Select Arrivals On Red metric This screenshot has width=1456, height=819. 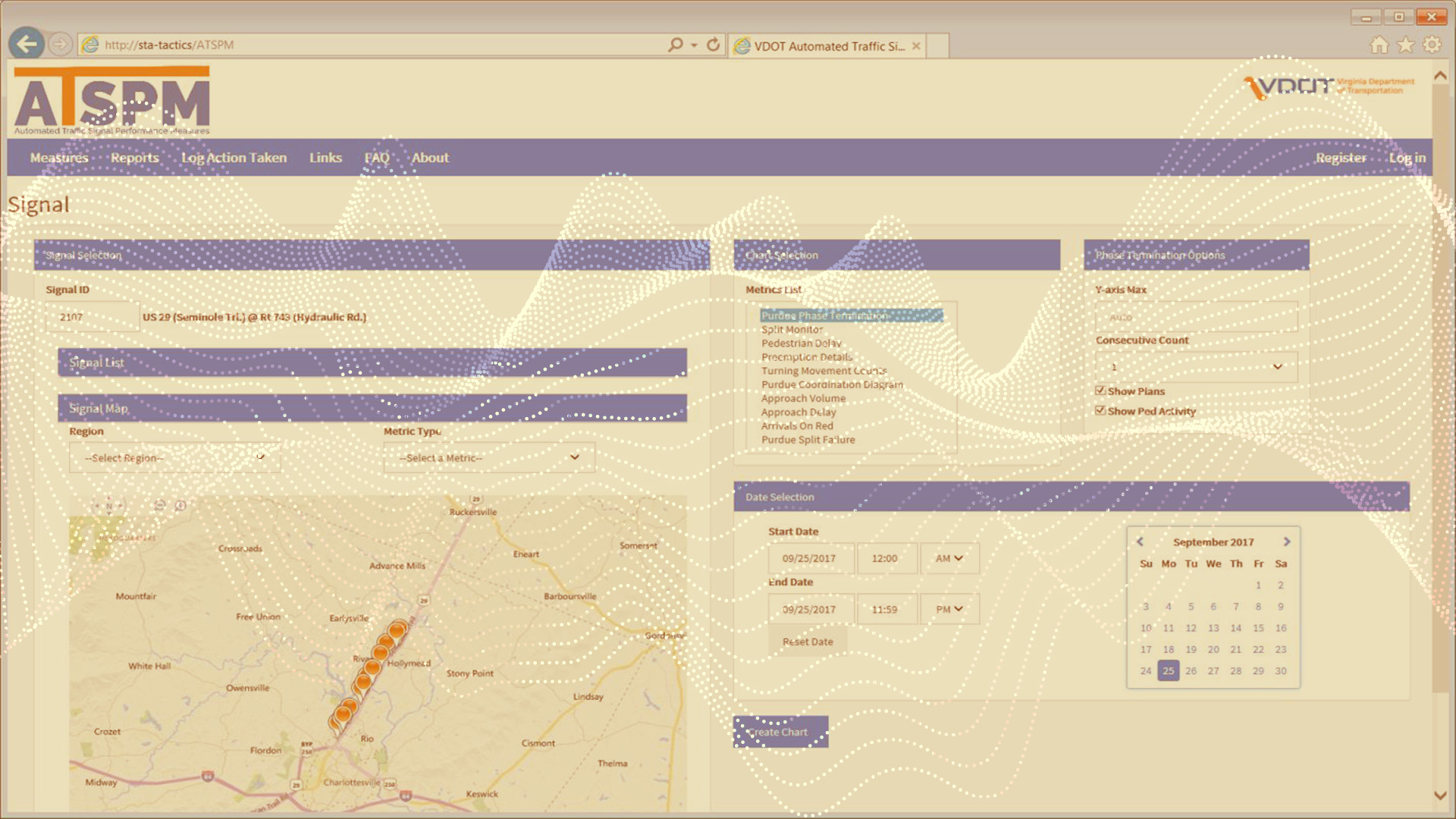point(797,425)
